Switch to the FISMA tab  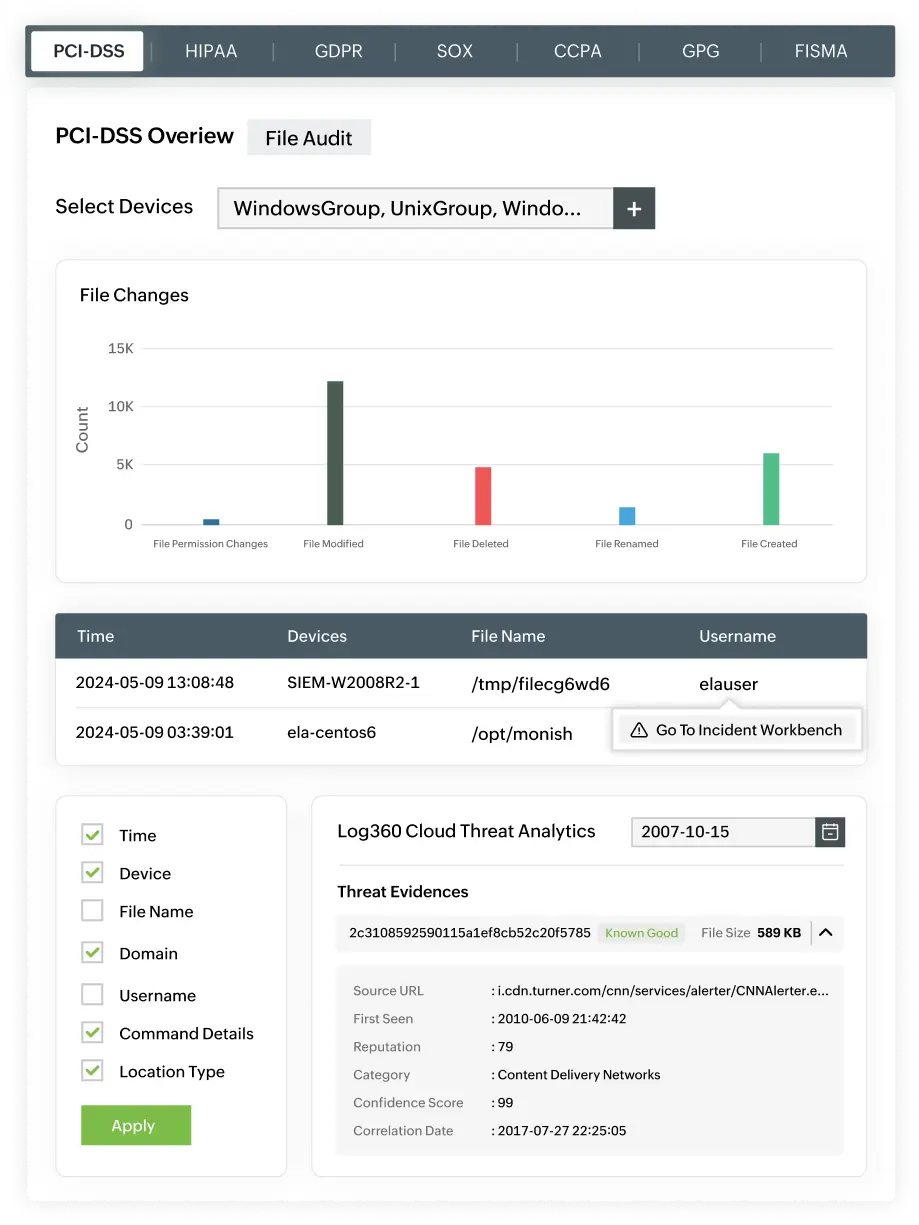(821, 50)
